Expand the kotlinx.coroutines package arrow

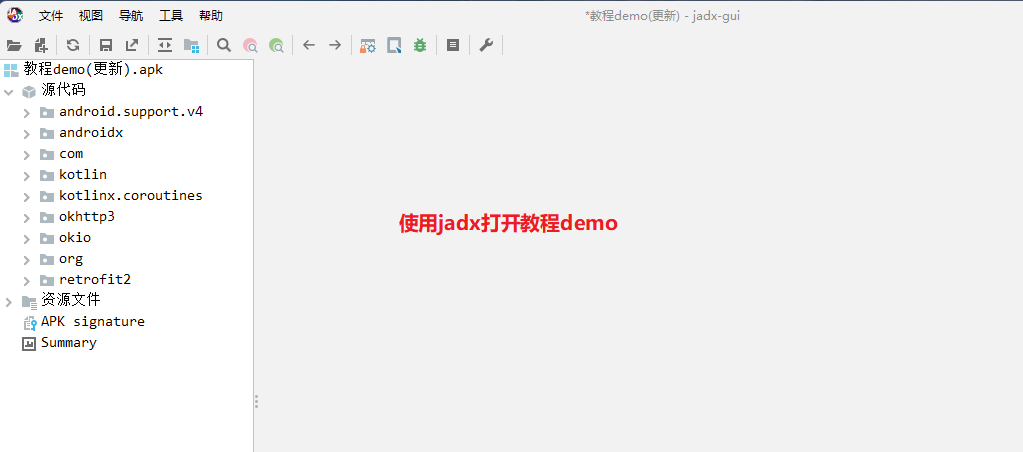[27, 197]
